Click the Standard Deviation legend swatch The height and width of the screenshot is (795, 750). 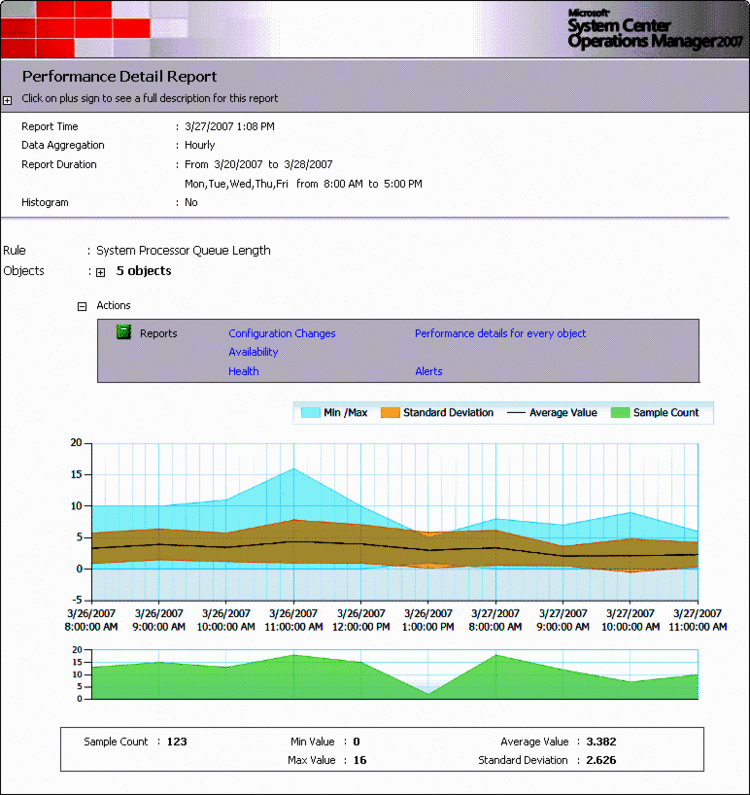click(390, 412)
